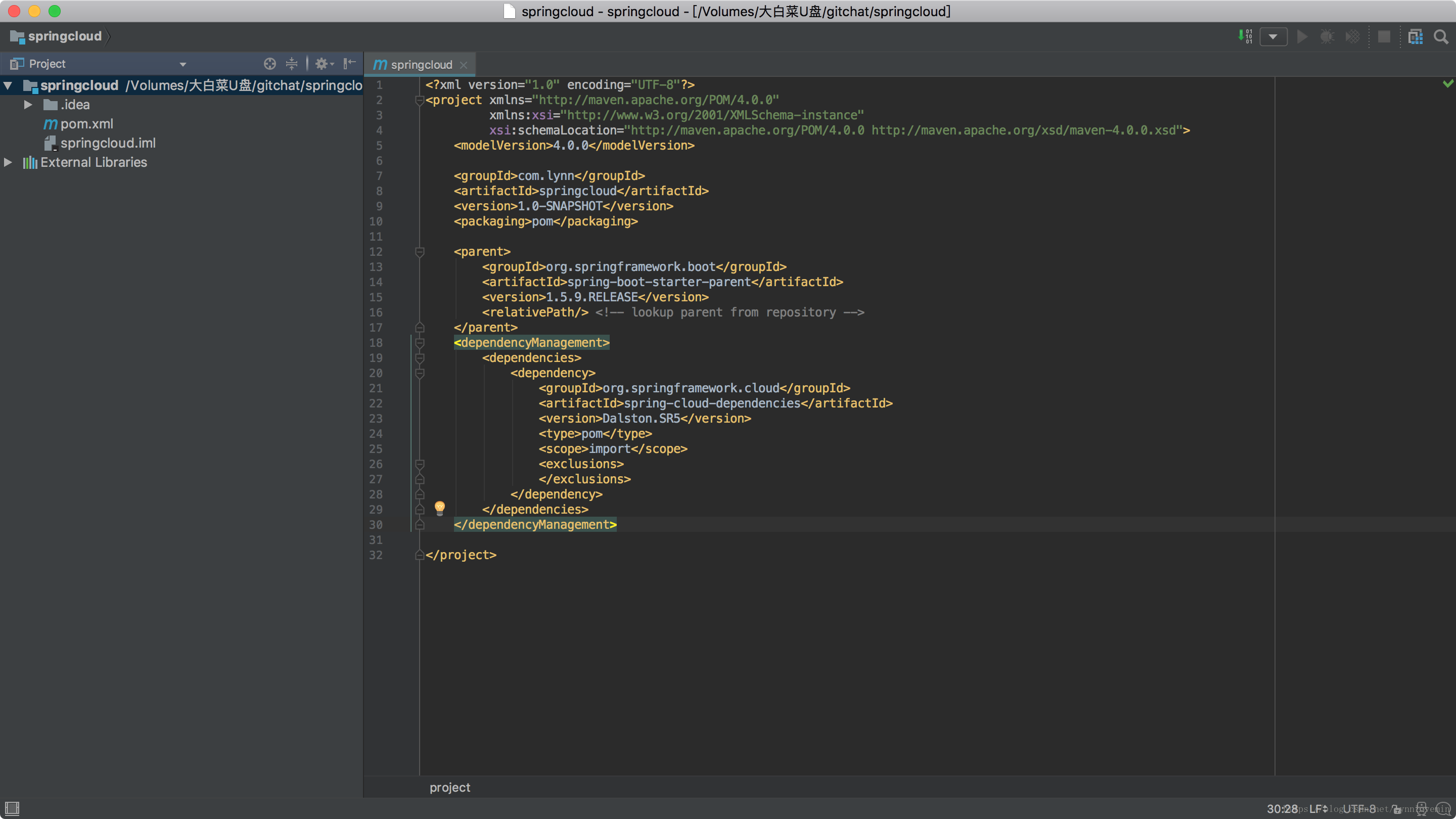Open the notifications bubble icon in status bar

(x=1442, y=809)
